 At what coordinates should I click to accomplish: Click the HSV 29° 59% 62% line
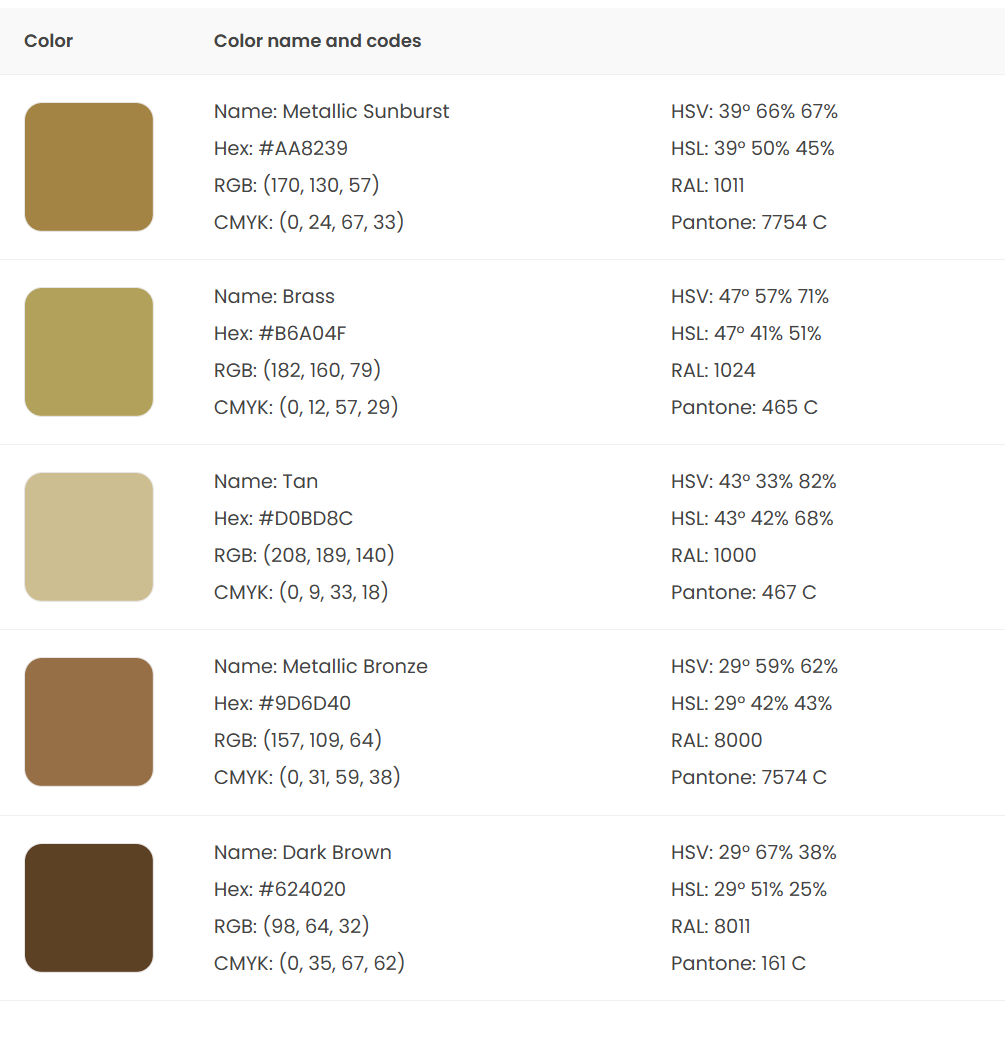(x=754, y=666)
